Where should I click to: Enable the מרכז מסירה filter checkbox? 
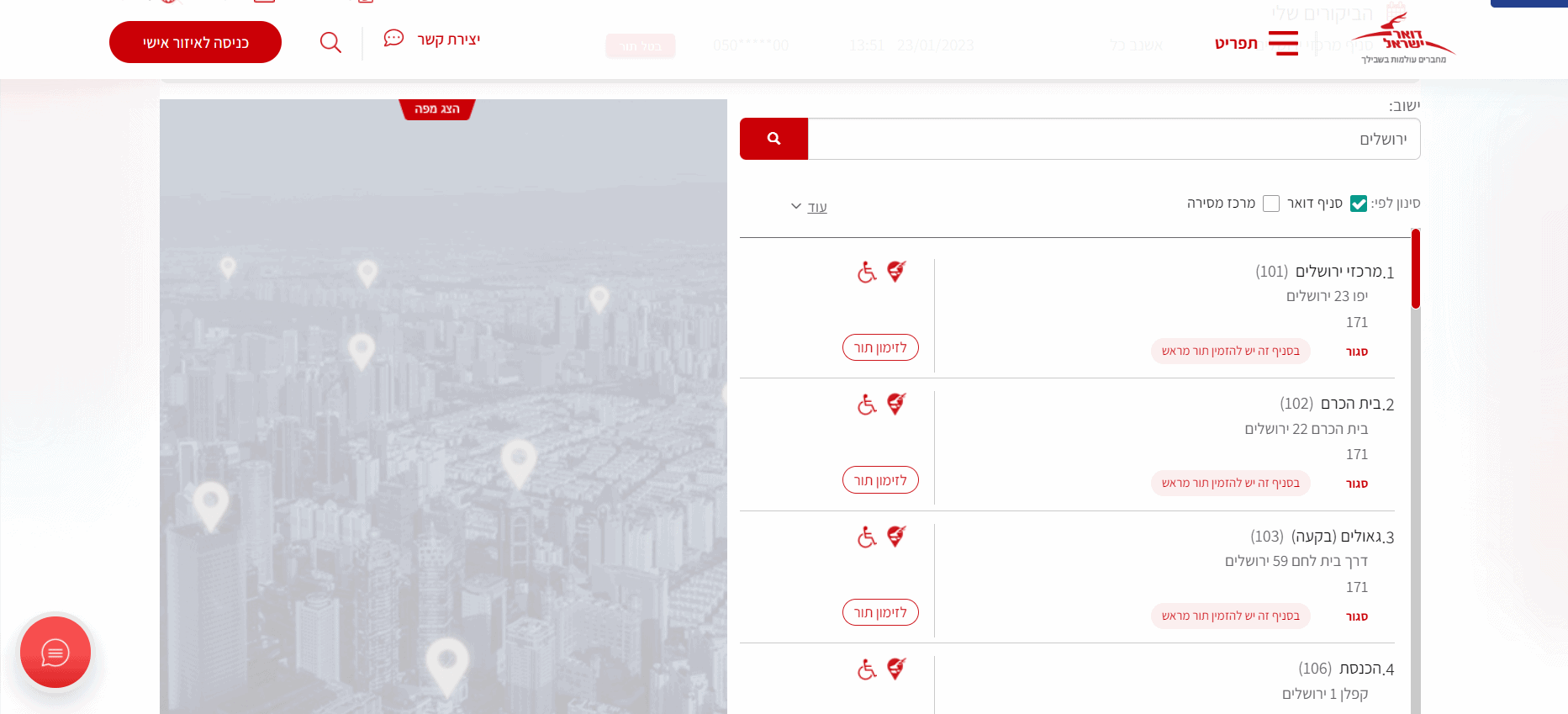coord(1271,204)
